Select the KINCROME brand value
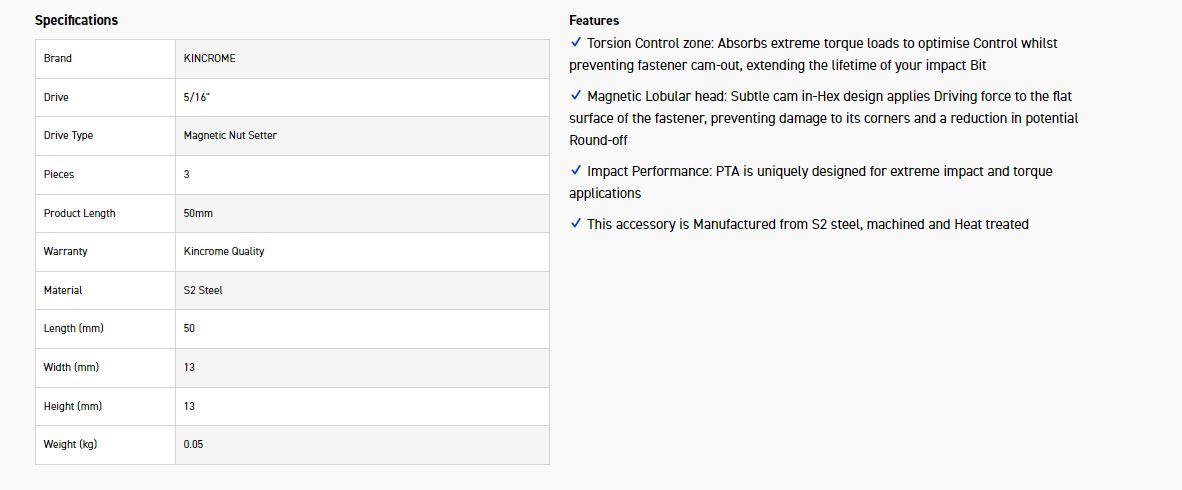1182x490 pixels. [x=210, y=58]
